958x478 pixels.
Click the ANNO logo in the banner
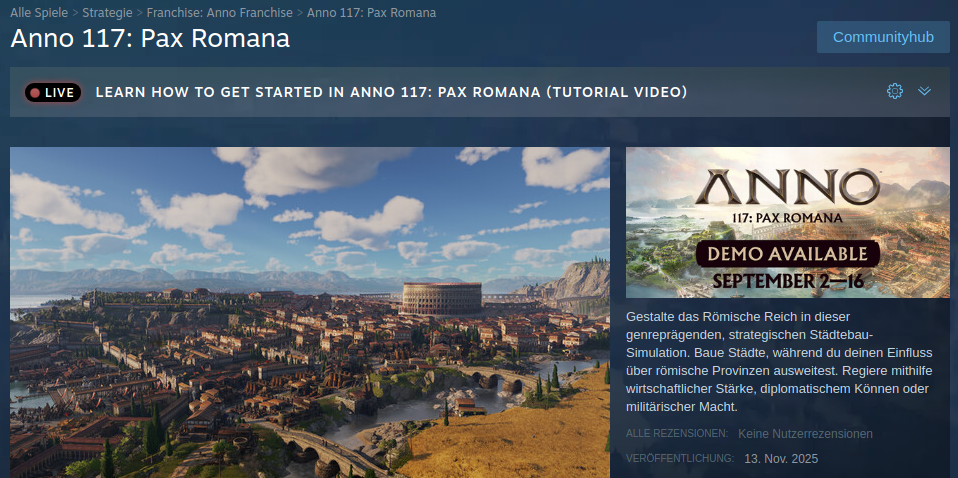click(788, 188)
